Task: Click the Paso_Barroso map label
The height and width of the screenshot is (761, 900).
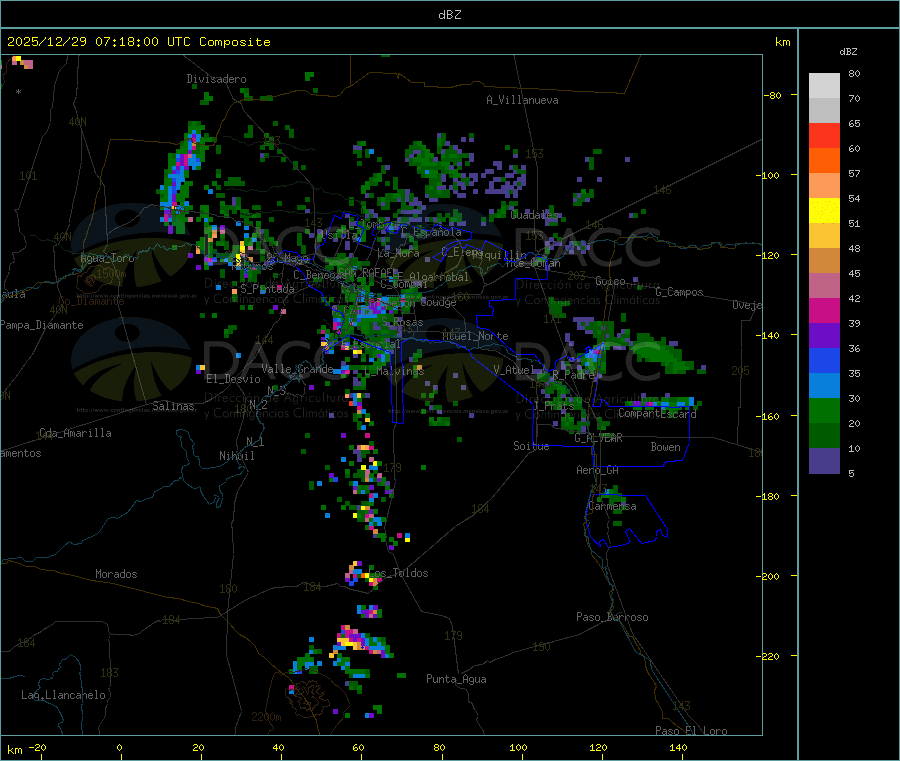Action: tap(612, 617)
